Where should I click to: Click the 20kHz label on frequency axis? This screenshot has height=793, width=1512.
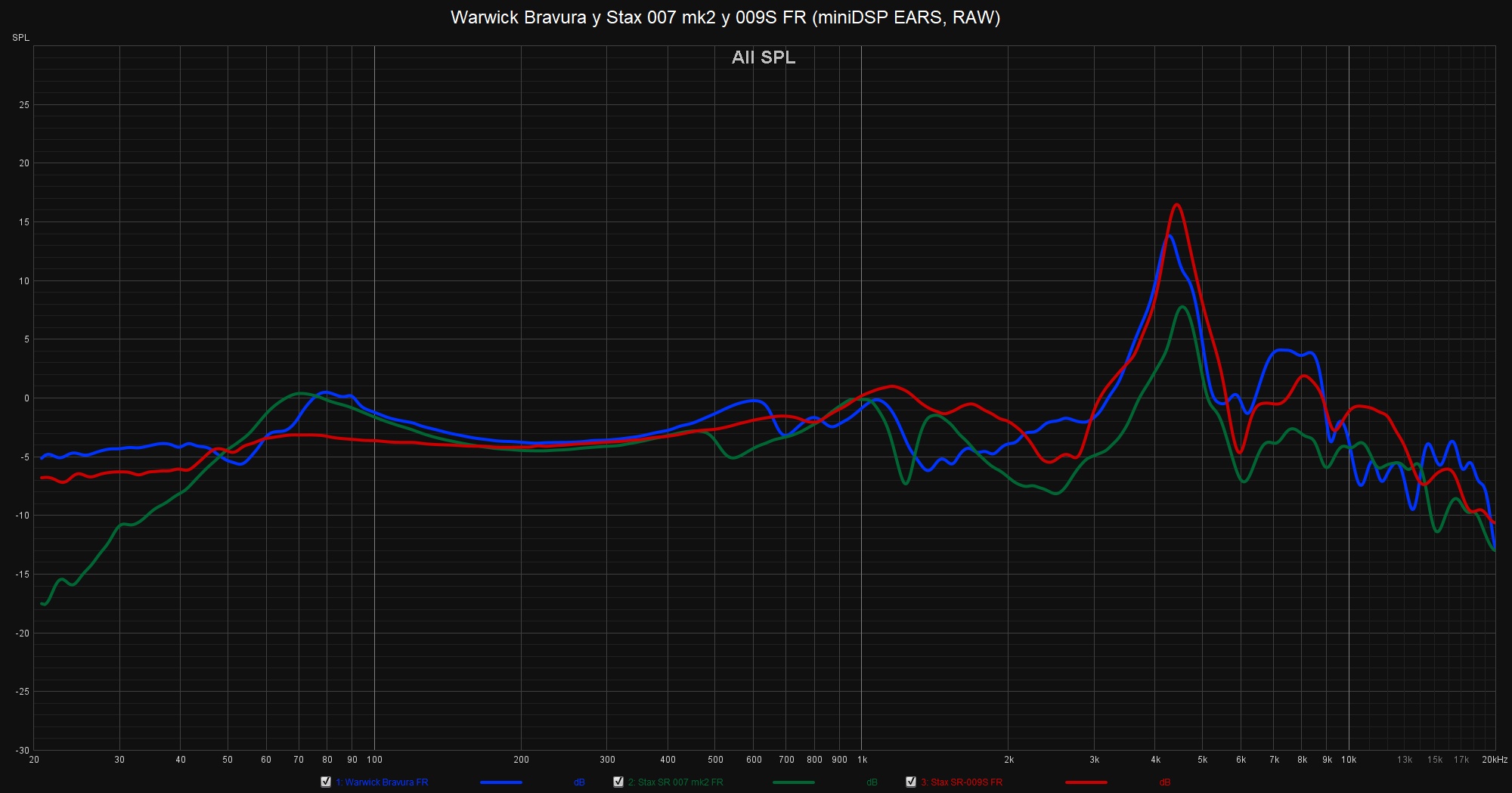pos(1494,760)
